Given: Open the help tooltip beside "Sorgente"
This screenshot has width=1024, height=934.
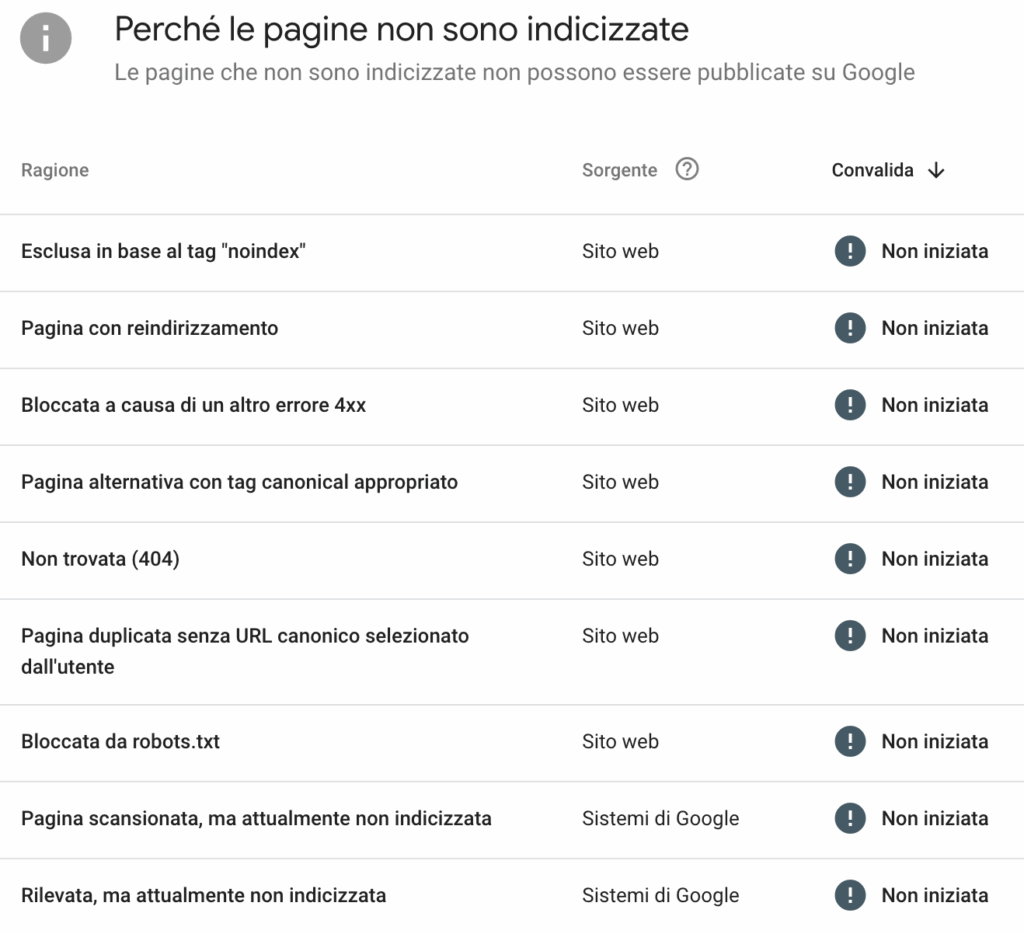Looking at the screenshot, I should click(x=687, y=170).
